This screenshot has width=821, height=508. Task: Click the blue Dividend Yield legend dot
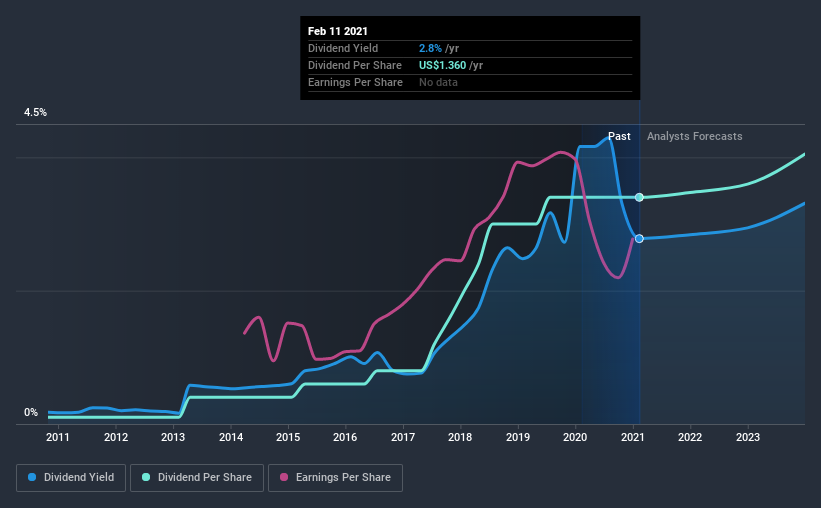tap(32, 477)
